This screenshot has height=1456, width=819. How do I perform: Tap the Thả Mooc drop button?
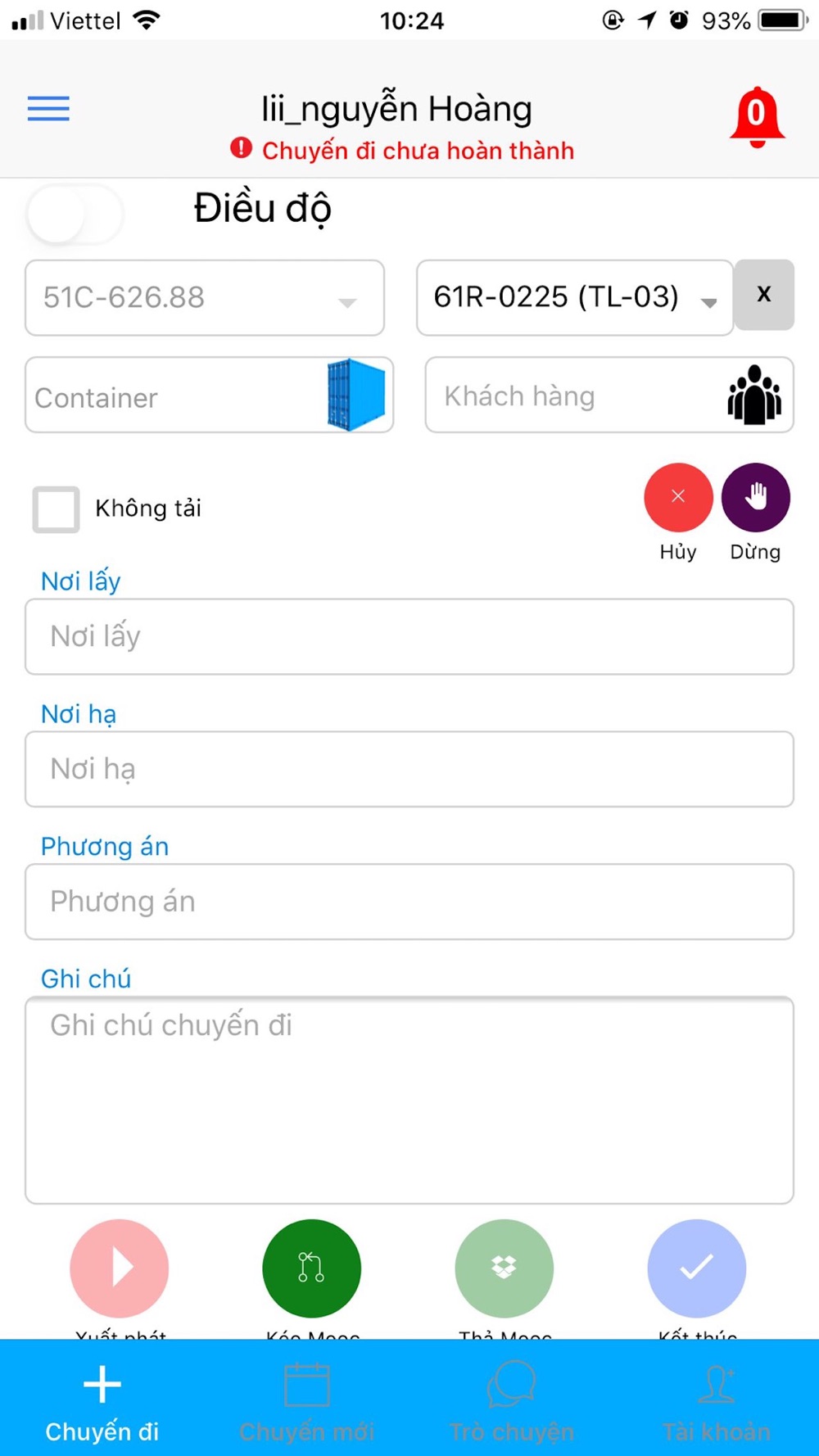pos(505,1268)
